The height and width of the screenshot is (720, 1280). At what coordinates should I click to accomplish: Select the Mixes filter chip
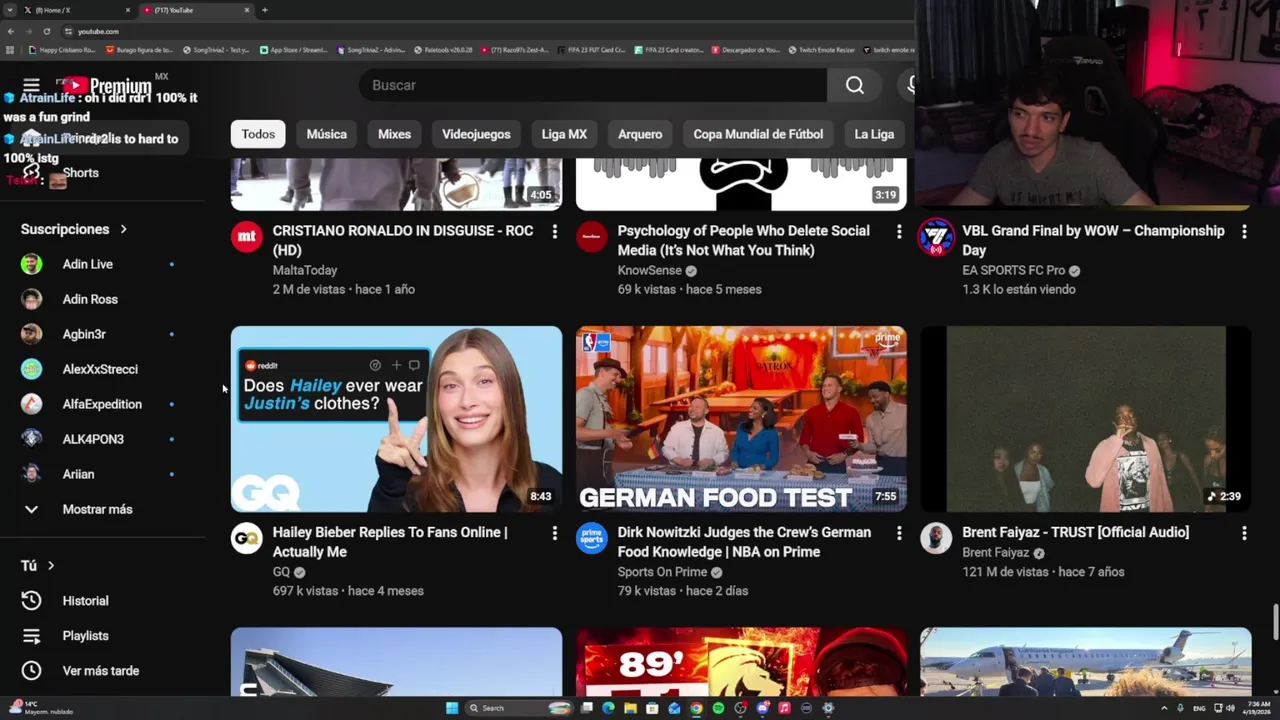(394, 134)
